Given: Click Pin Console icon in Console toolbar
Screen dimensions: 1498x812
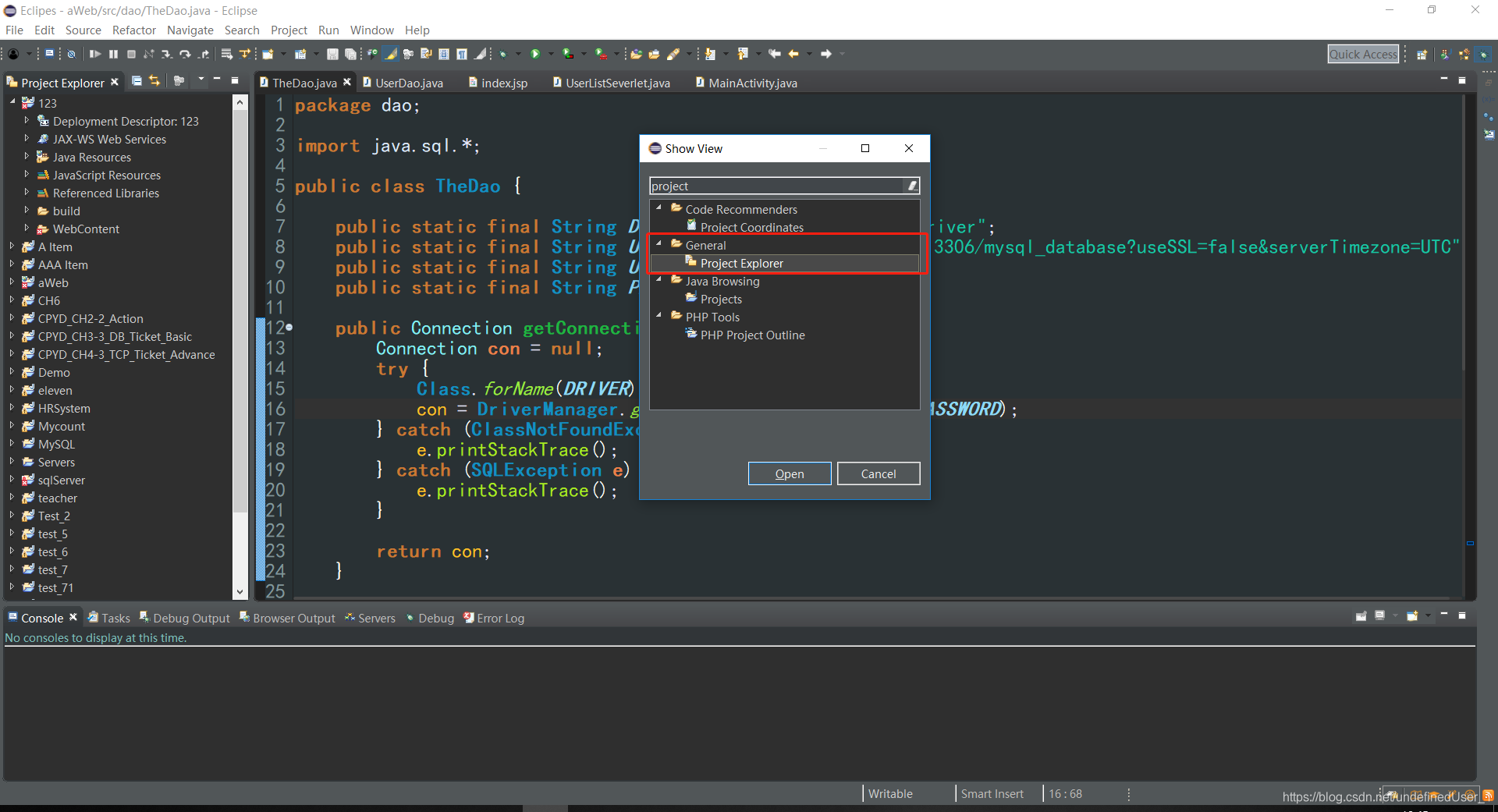Looking at the screenshot, I should click(x=1361, y=616).
